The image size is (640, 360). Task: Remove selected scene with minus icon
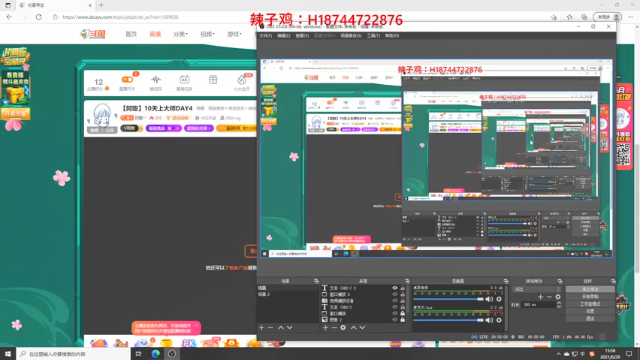coord(270,327)
